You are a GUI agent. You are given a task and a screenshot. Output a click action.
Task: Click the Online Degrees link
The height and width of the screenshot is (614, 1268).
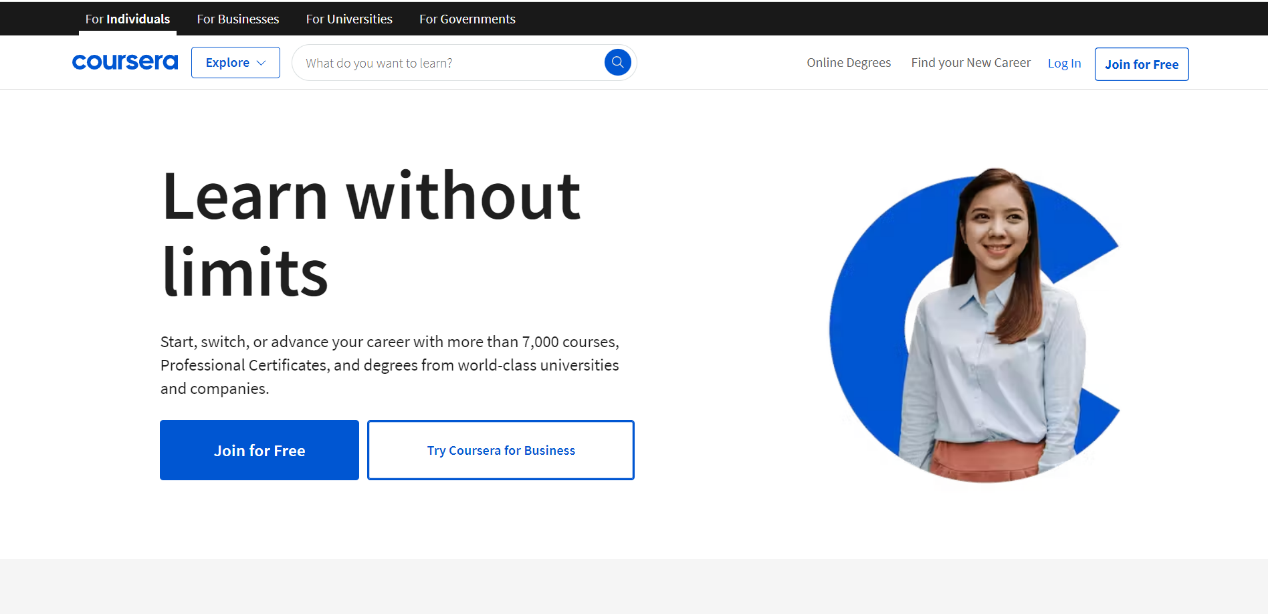tap(848, 62)
